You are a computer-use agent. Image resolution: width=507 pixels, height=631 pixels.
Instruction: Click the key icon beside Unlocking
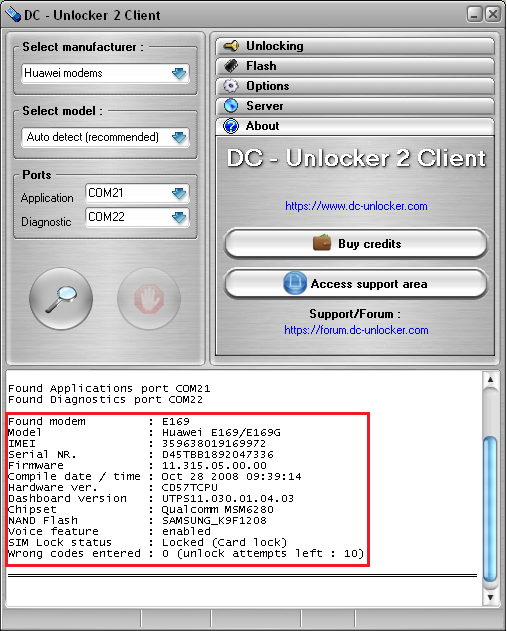pos(231,46)
